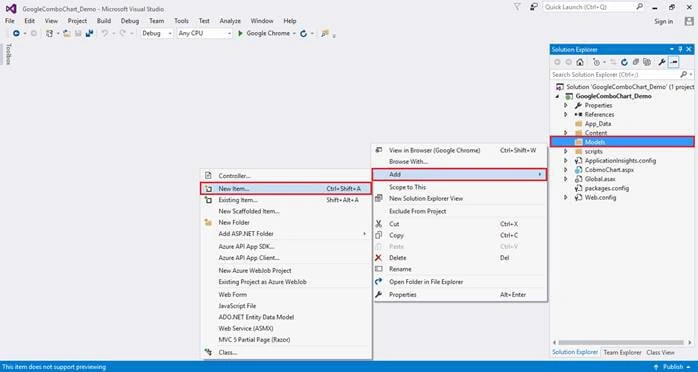Viewport: 698px width, 372px height.
Task: Click the Open File toolbar icon
Action: [x=67, y=33]
